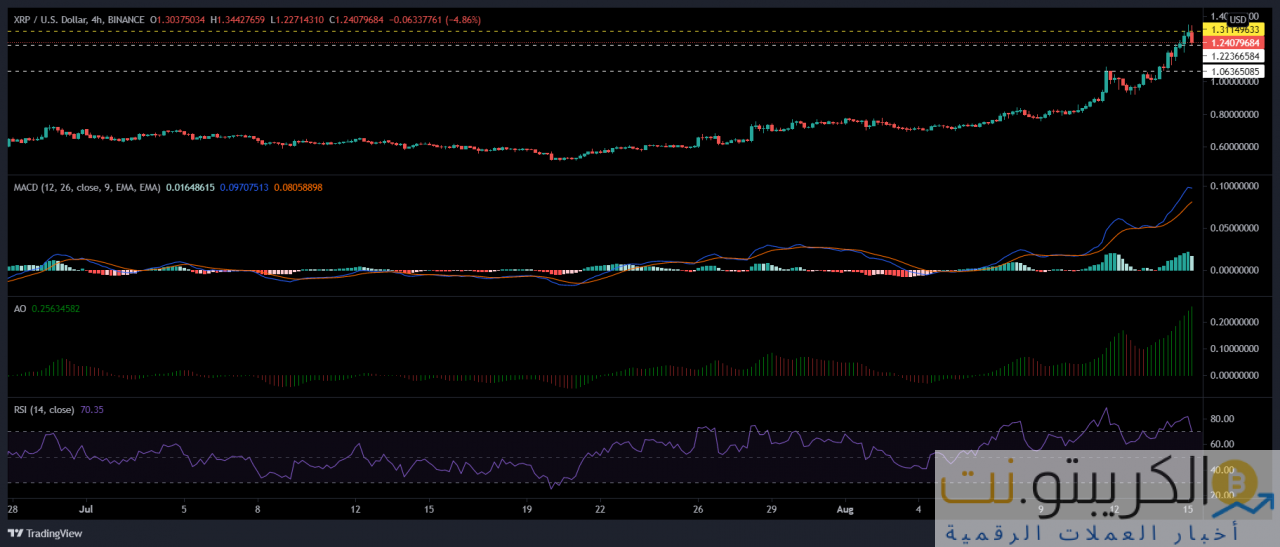
Task: Select the white 1.22366584 price level label
Action: pos(1239,57)
